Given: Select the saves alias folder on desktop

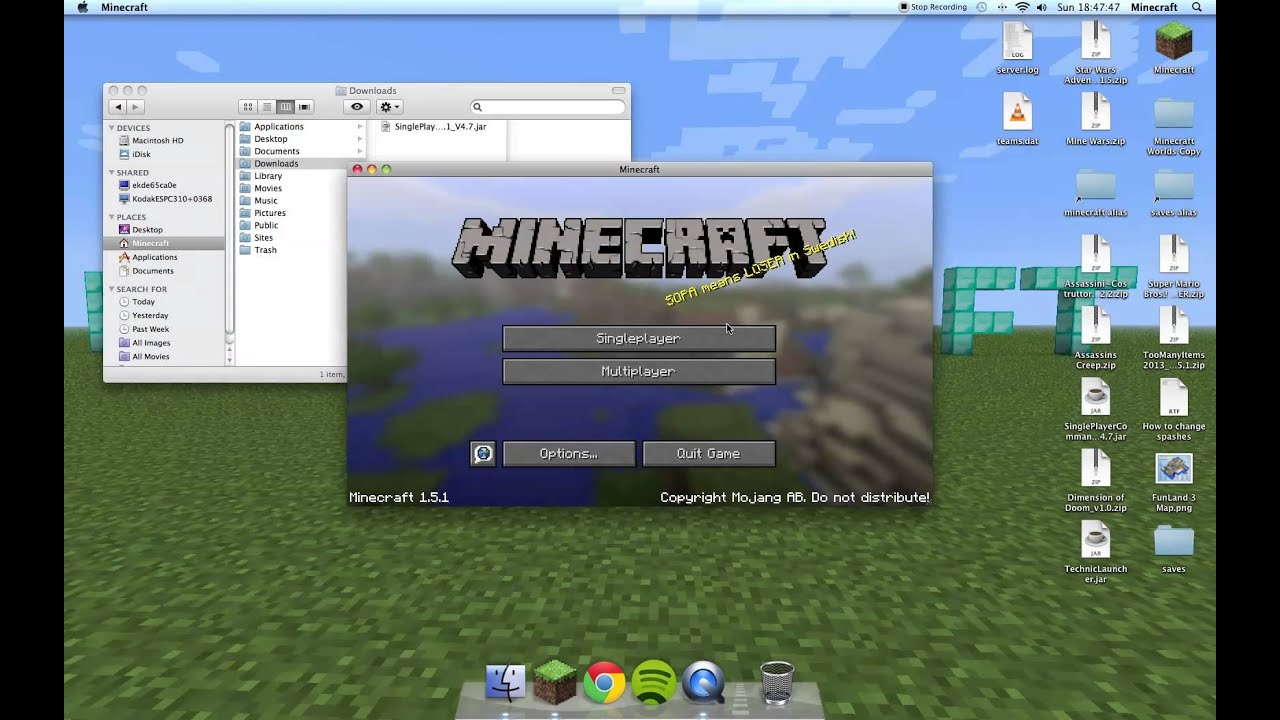Looking at the screenshot, I should (1174, 193).
